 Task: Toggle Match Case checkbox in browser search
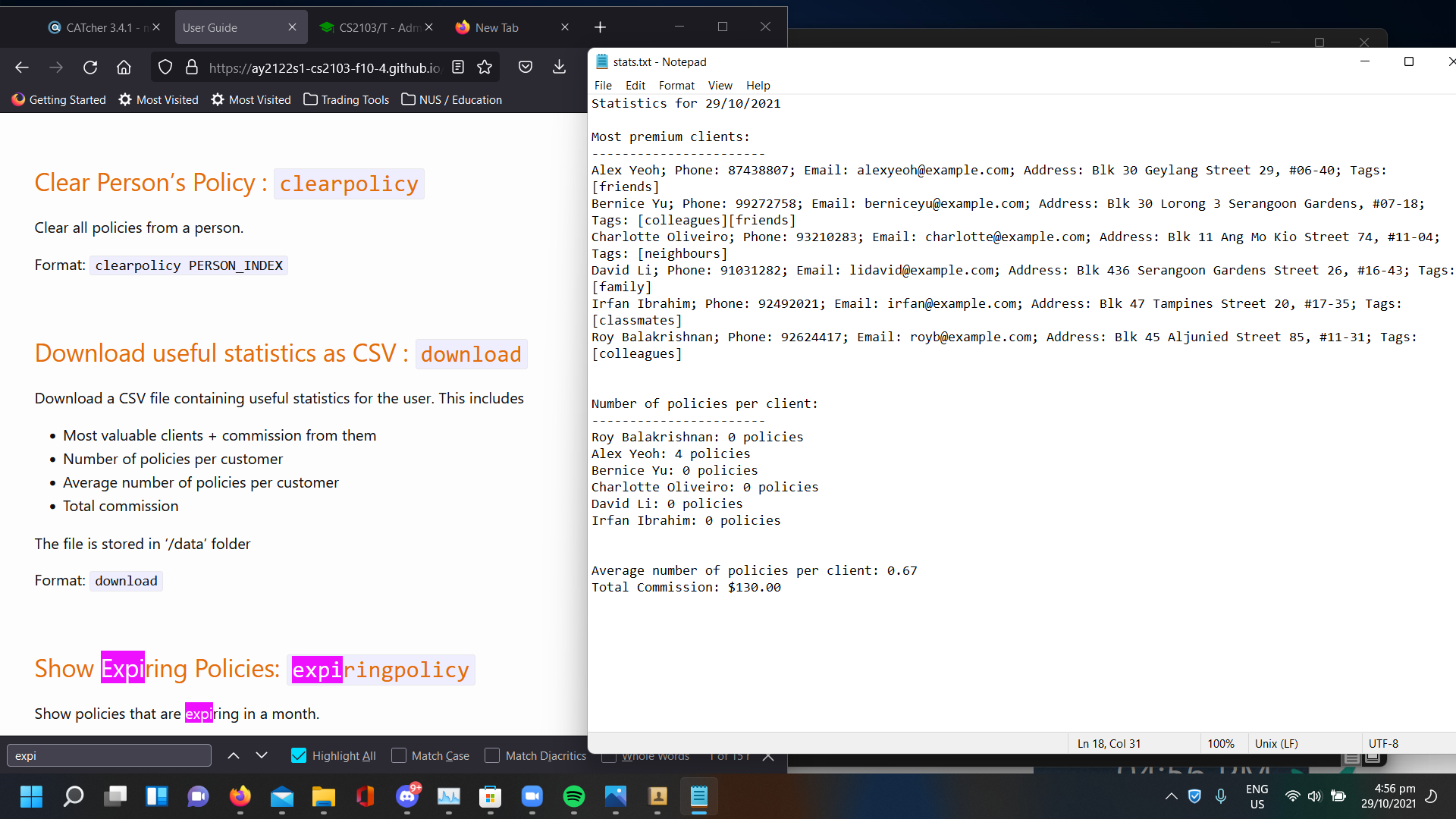pos(398,755)
